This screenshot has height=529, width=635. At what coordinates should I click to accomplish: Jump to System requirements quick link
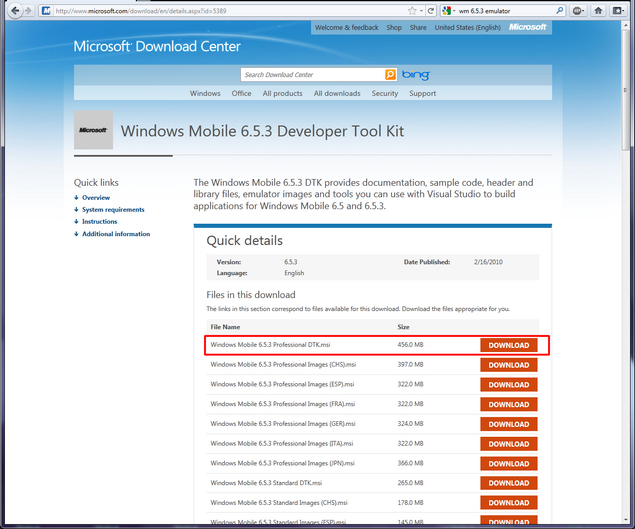113,210
